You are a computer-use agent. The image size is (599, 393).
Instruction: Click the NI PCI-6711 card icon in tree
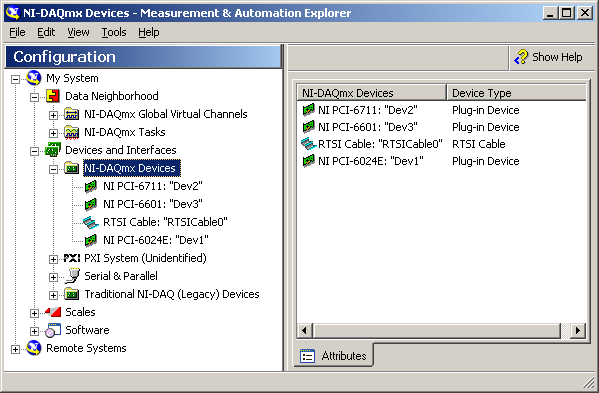91,186
